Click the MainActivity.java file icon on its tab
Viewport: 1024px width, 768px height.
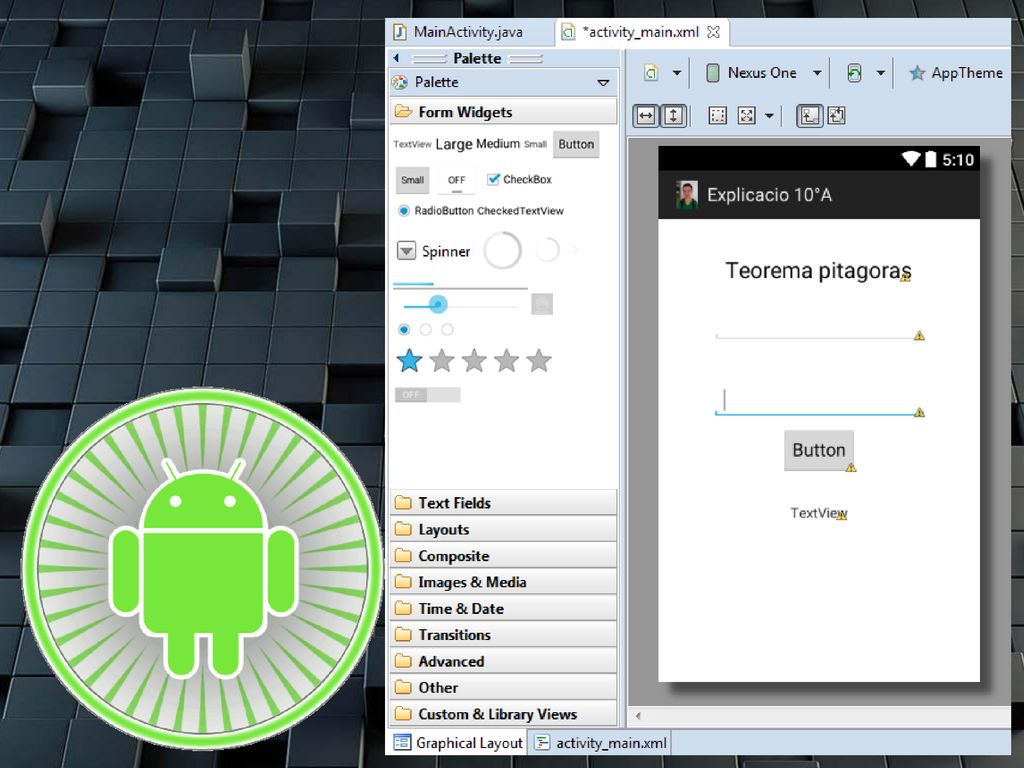pyautogui.click(x=400, y=31)
